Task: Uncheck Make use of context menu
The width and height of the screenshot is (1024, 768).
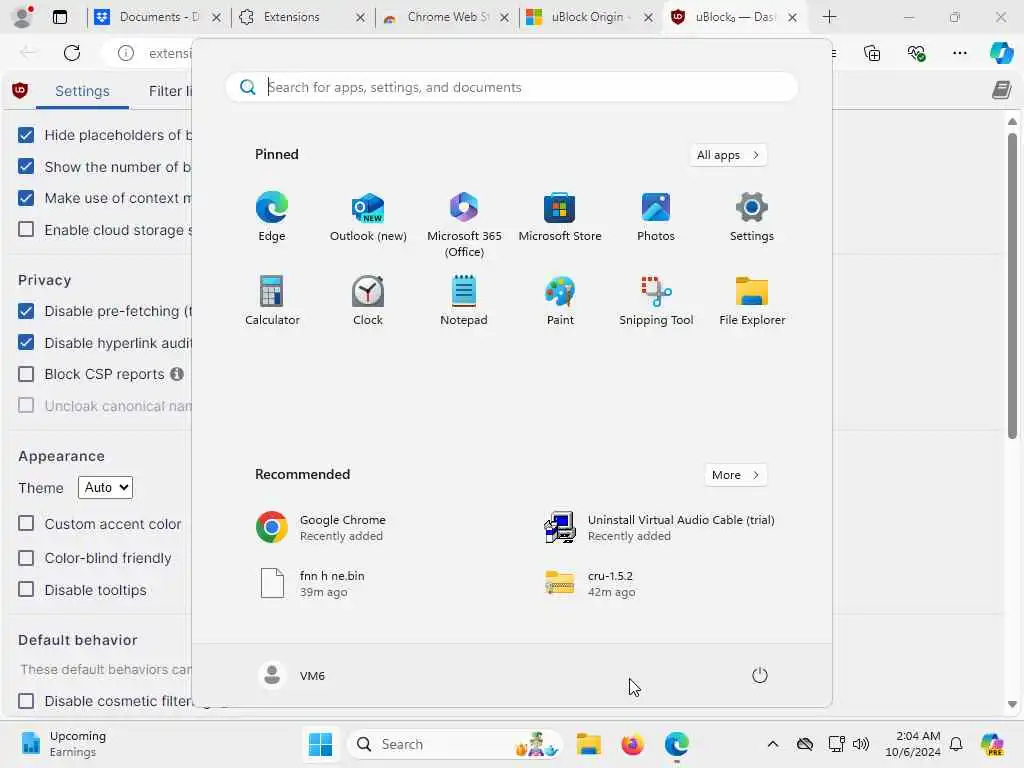Action: pos(26,198)
